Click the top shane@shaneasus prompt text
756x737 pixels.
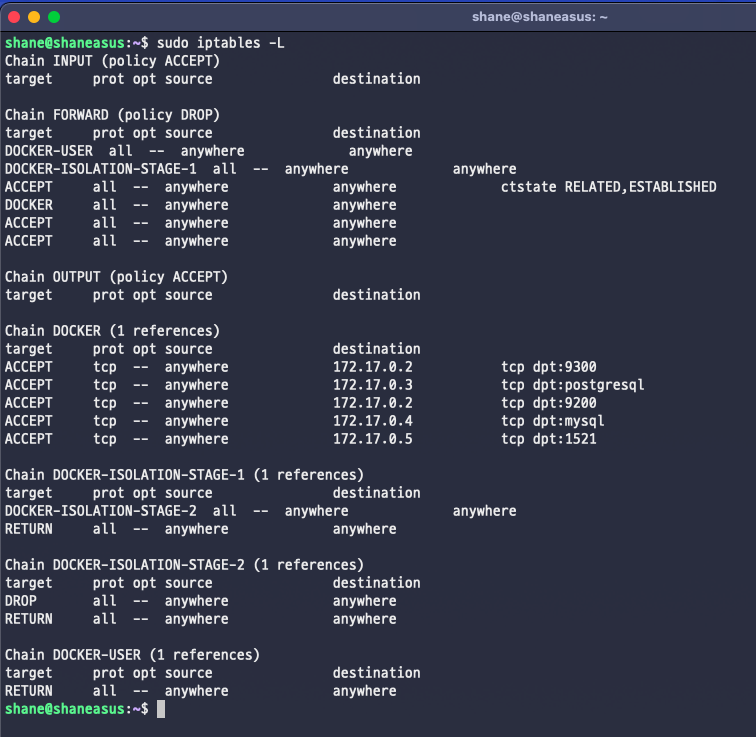[65, 43]
